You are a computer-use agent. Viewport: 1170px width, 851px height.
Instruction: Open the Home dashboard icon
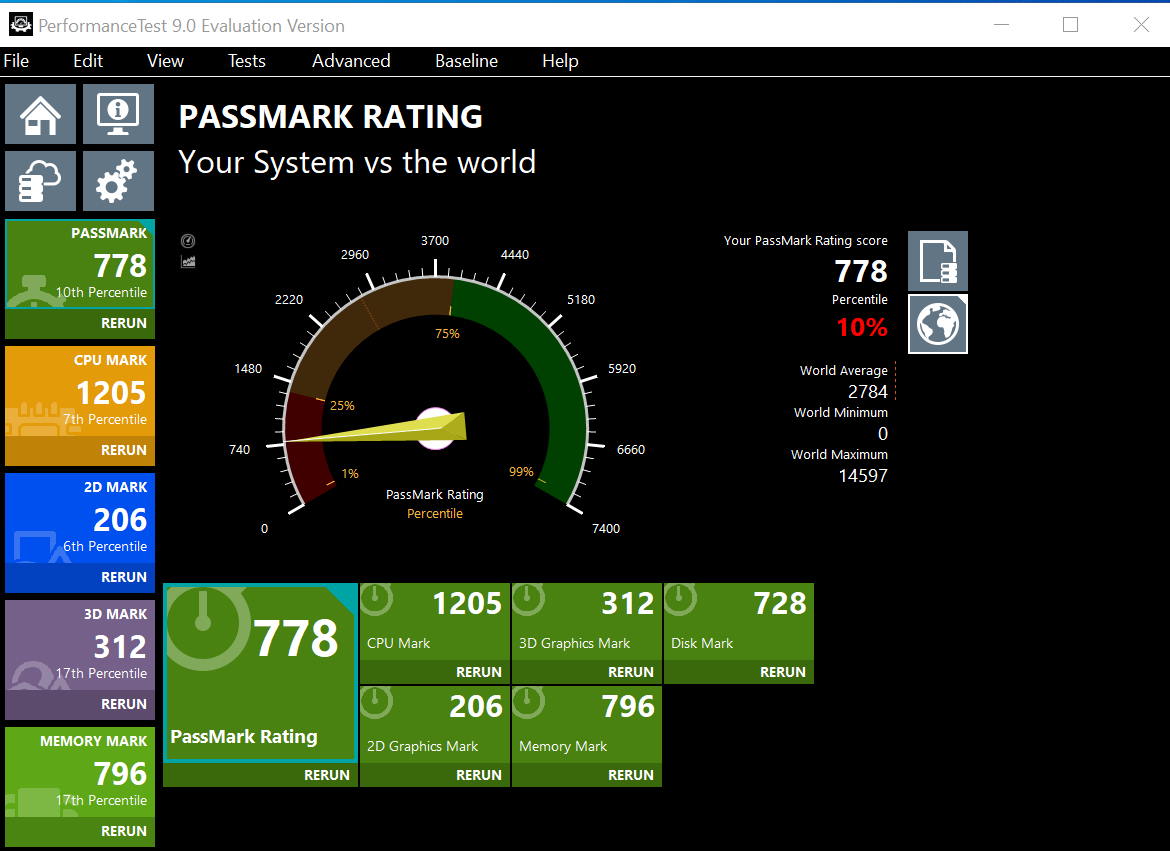click(x=40, y=113)
